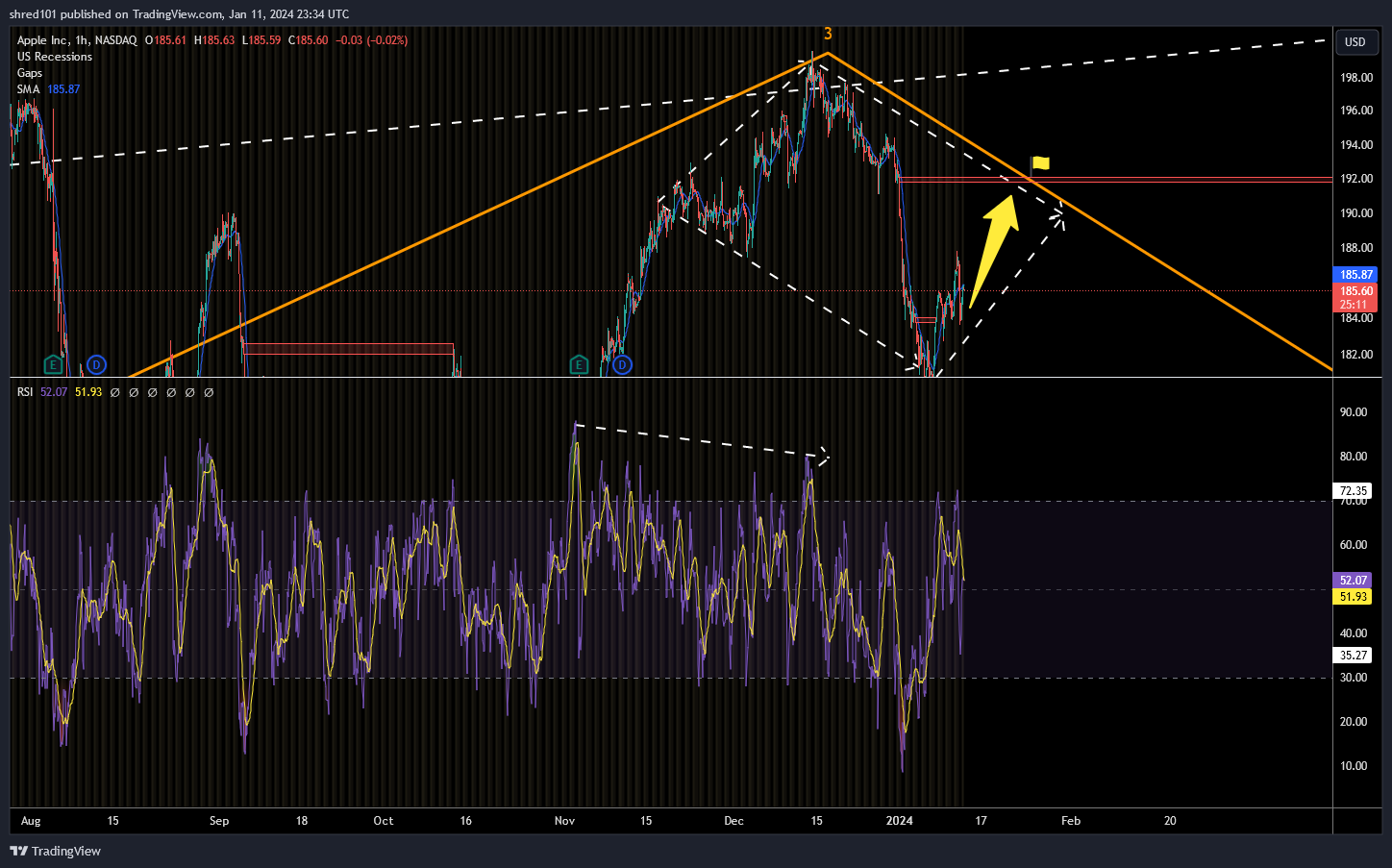Click the high value H185.63
This screenshot has width=1392, height=868.
pyautogui.click(x=214, y=40)
